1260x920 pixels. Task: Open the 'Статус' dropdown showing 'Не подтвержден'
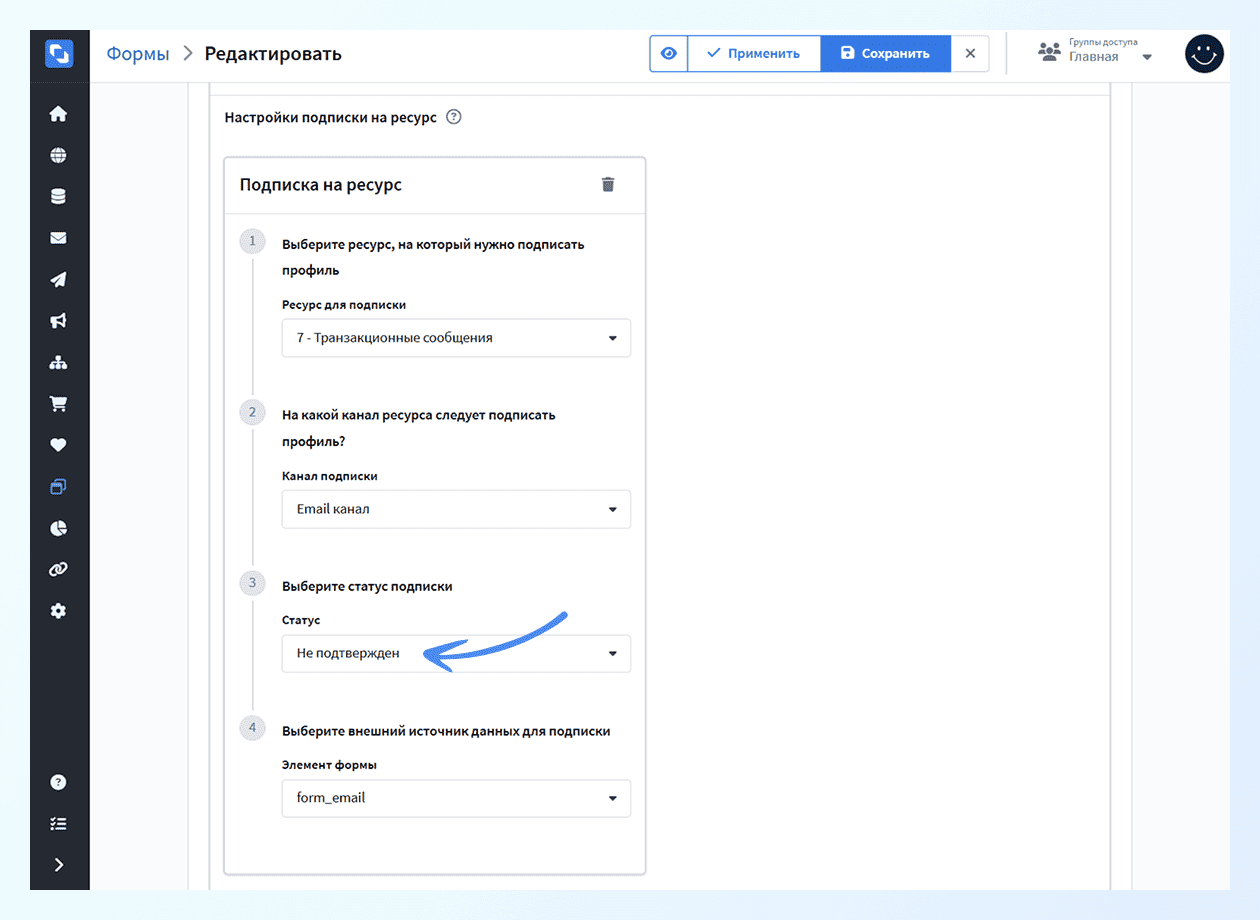[456, 654]
